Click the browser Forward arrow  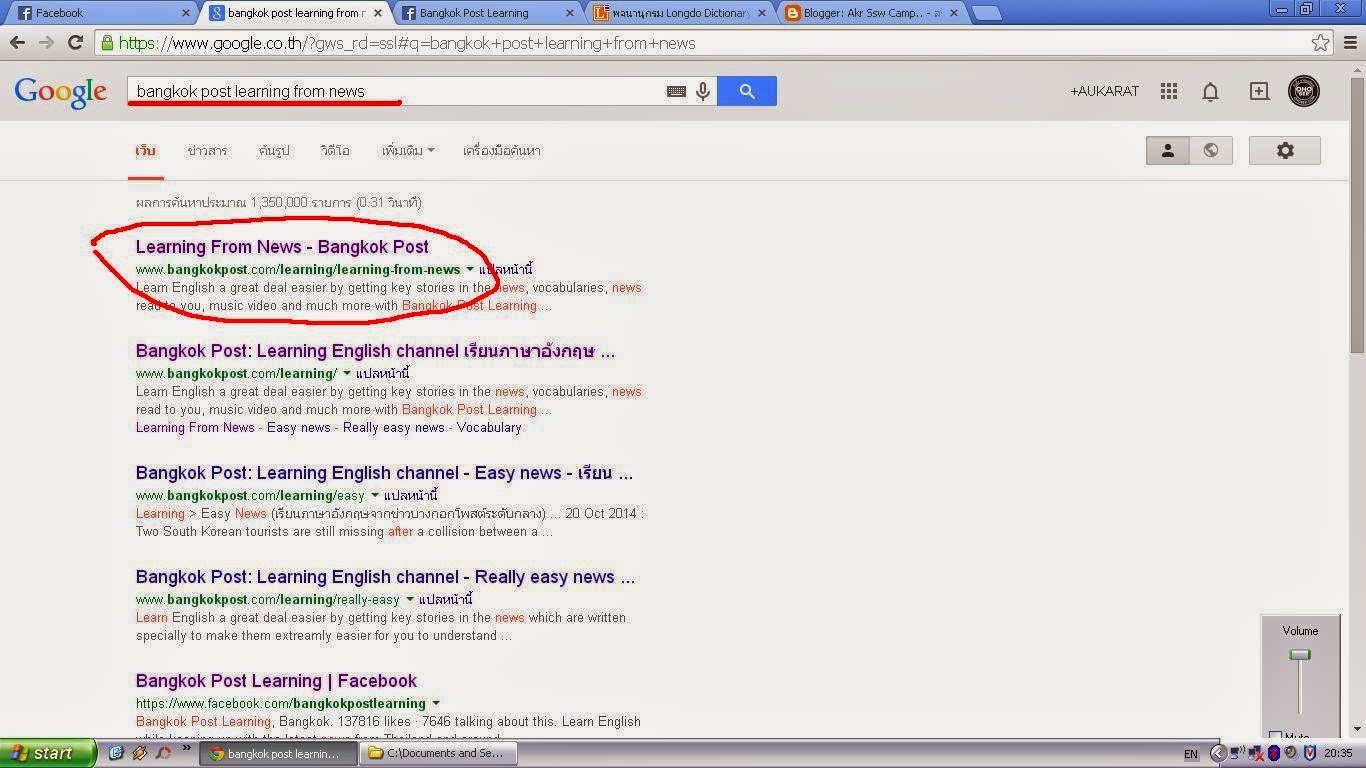point(46,43)
